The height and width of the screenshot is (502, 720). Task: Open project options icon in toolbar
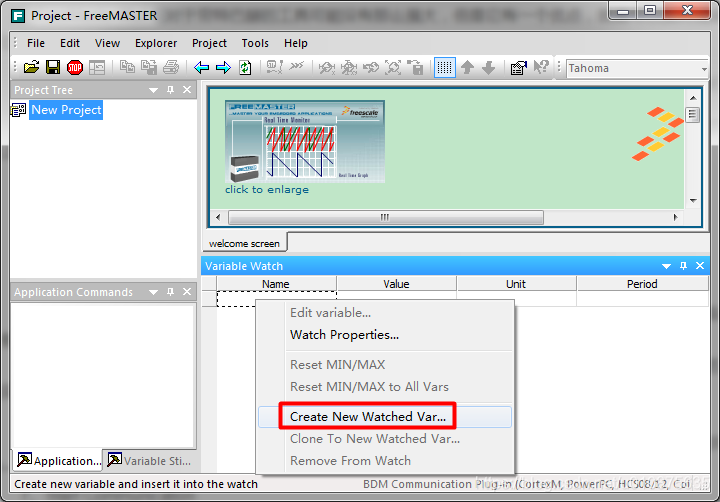518,68
